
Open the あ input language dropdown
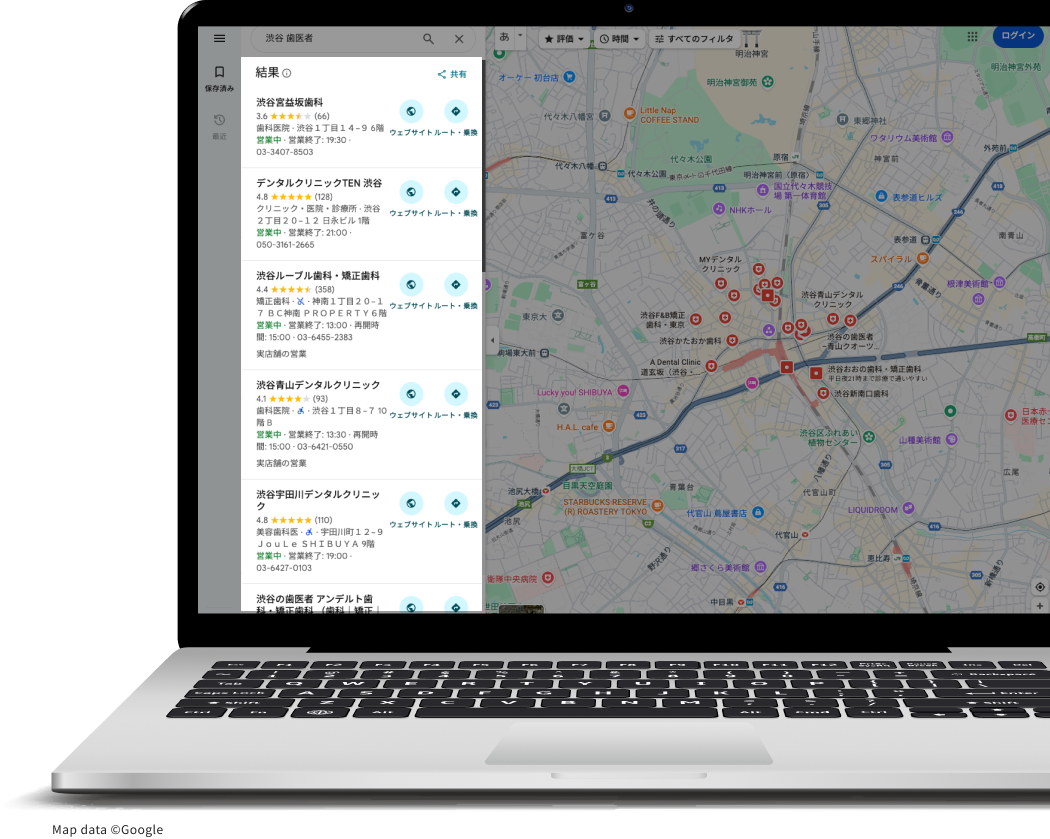[510, 37]
